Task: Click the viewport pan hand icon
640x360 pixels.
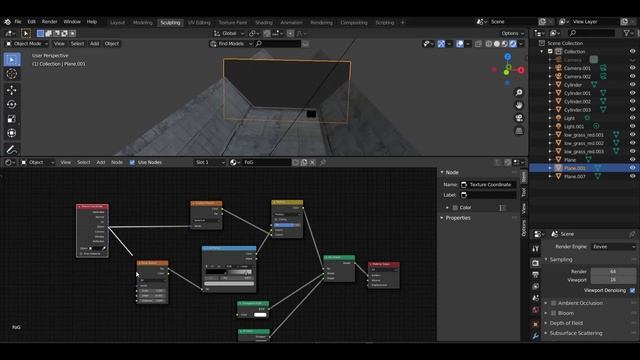Action: click(x=519, y=105)
